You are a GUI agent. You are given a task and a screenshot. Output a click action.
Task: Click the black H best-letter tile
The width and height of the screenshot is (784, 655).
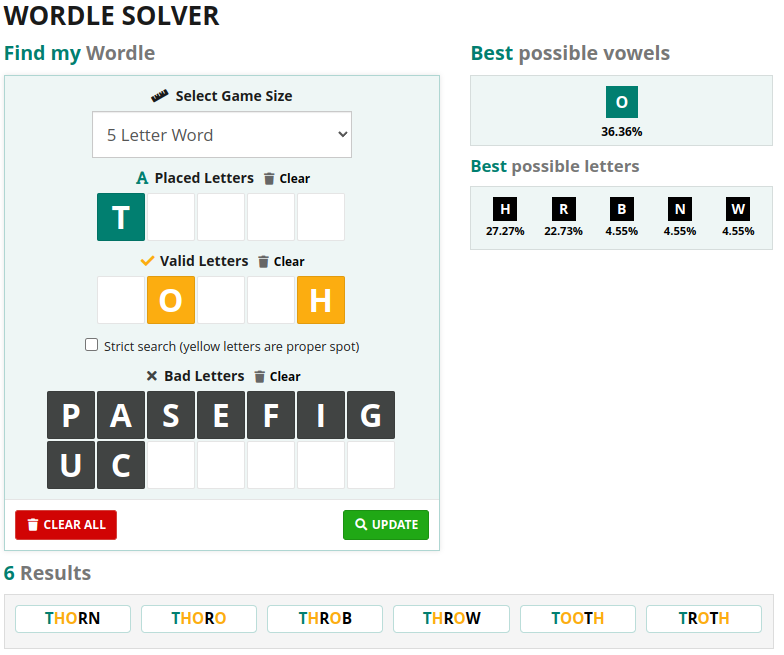pos(505,209)
